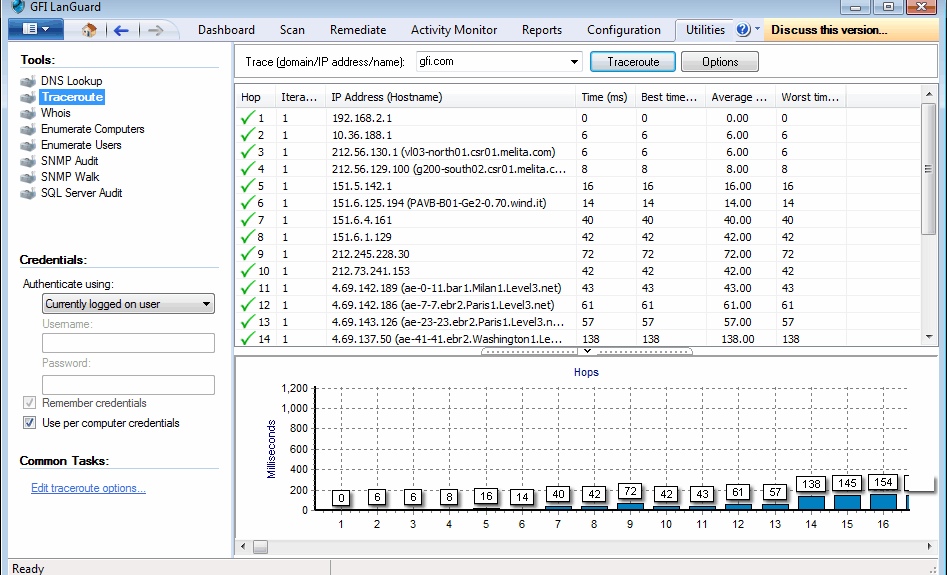Click the results table vertical scrollbar thumb

928,169
